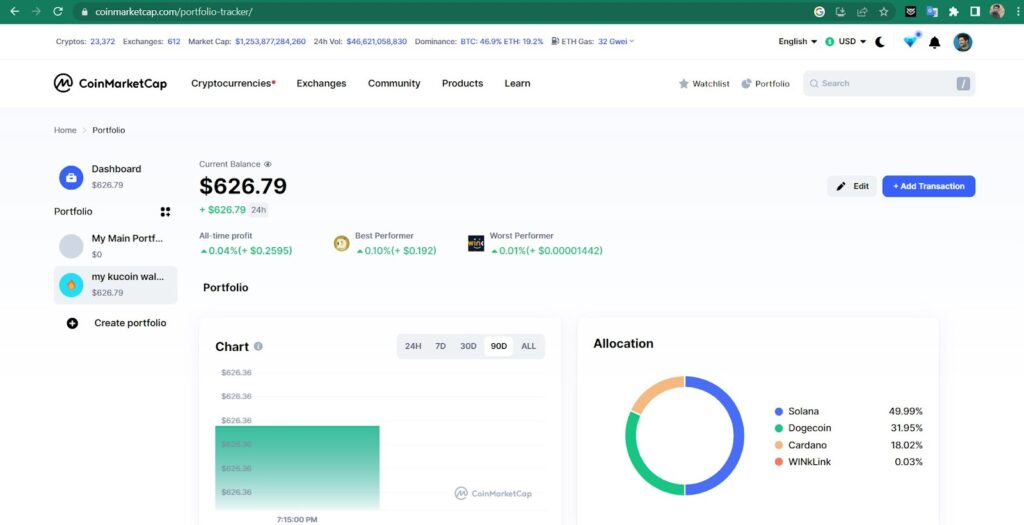Click the 24h Vol value link
Viewport: 1024px width, 525px height.
[376, 41]
